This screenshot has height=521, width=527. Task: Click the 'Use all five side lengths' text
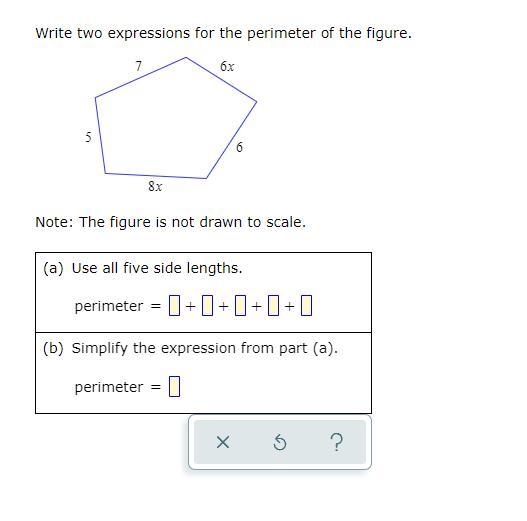coord(157,268)
